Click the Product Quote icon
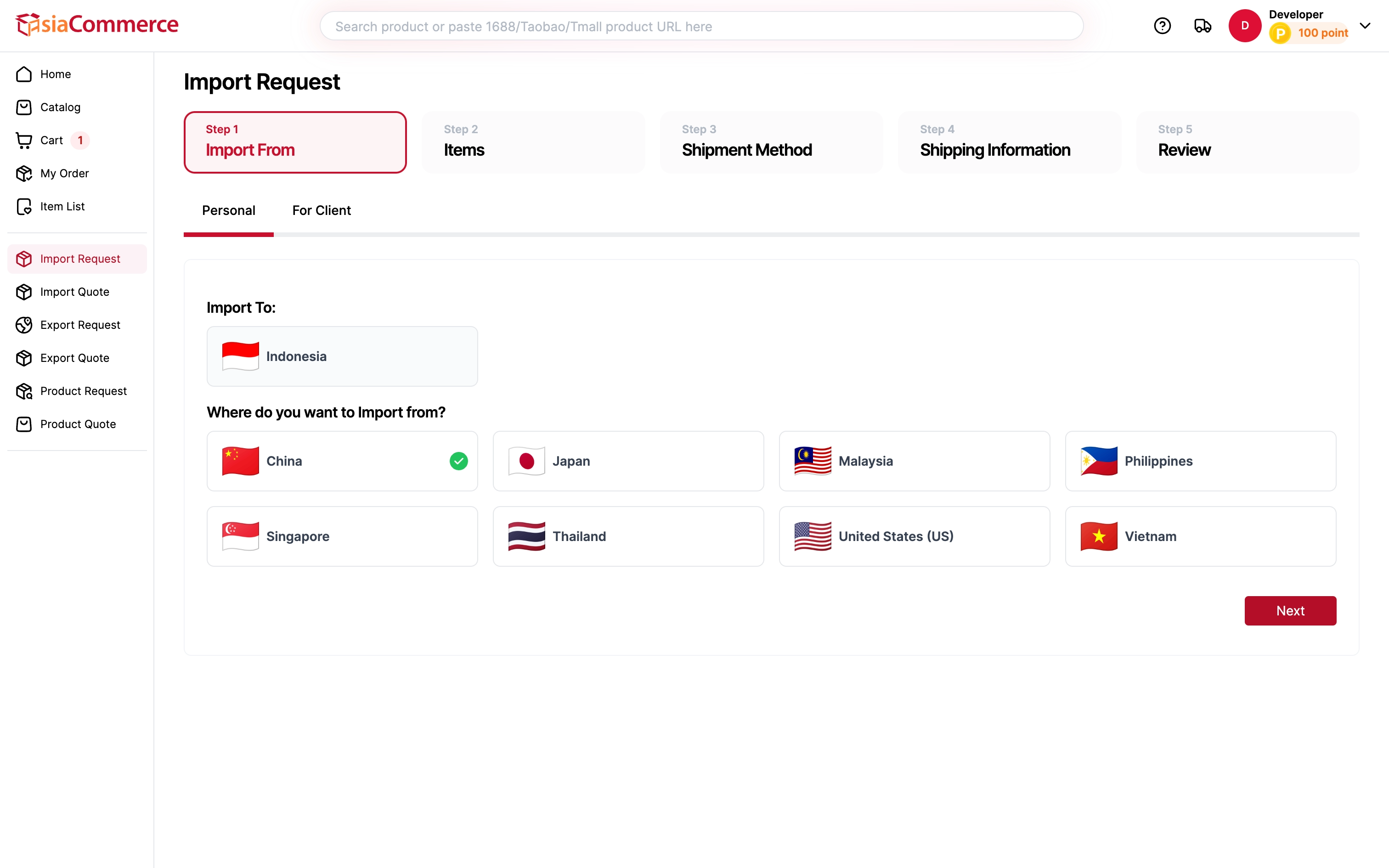Viewport: 1389px width, 868px height. (24, 424)
